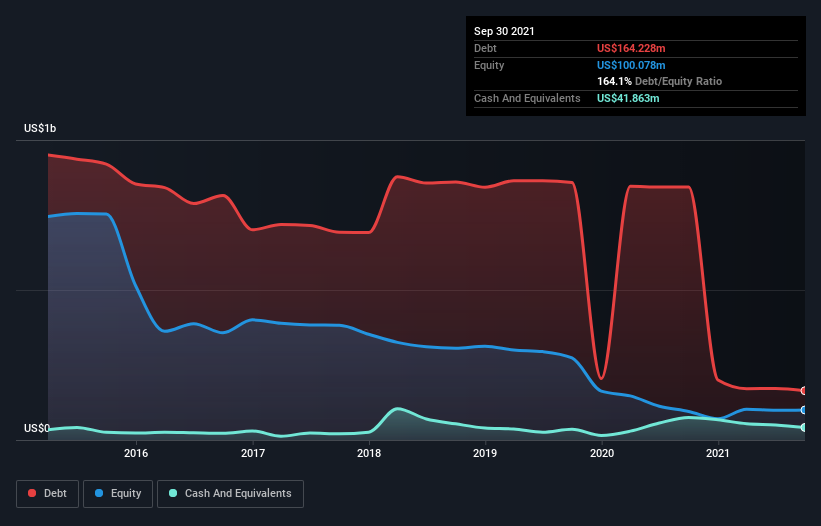This screenshot has height=526, width=821.
Task: Click the red Debt endpoint marker
Action: click(804, 391)
